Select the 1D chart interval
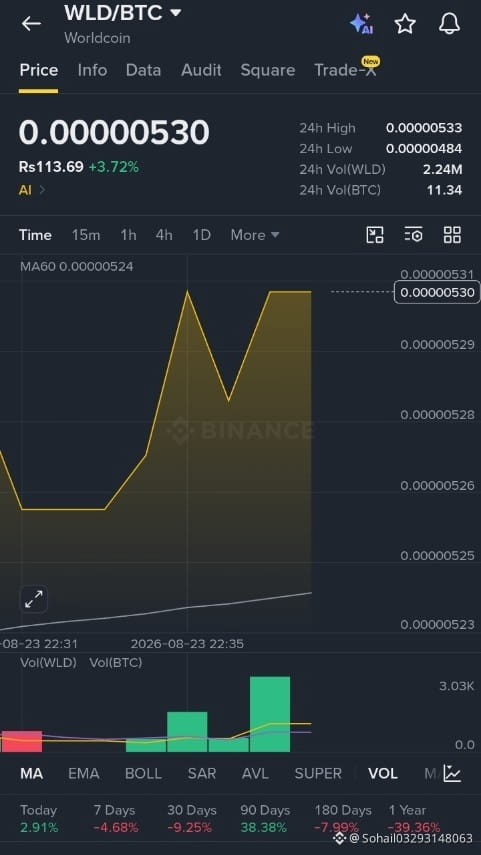The height and width of the screenshot is (855, 481). 201,235
